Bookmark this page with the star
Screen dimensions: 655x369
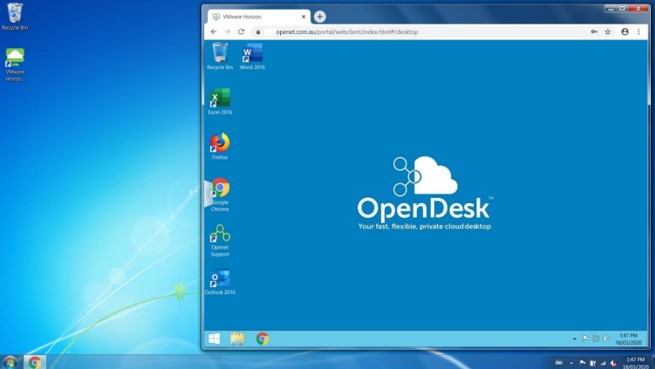608,32
